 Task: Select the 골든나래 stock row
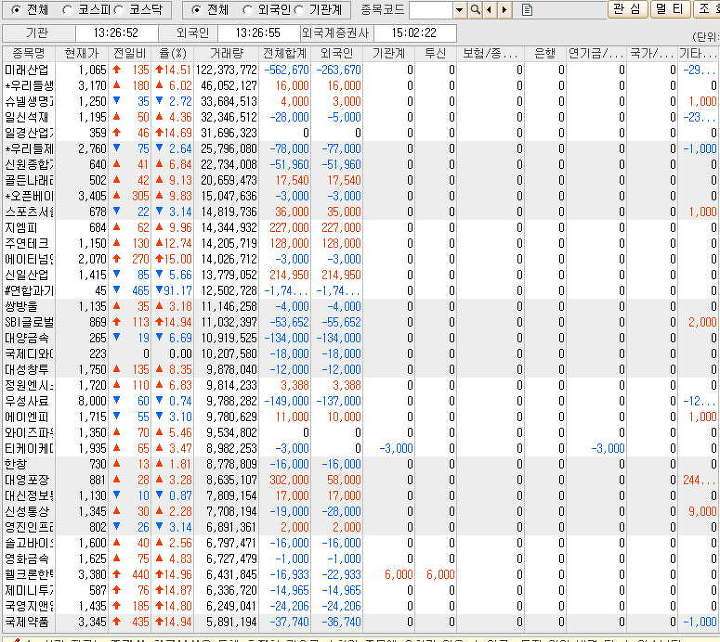(360, 180)
